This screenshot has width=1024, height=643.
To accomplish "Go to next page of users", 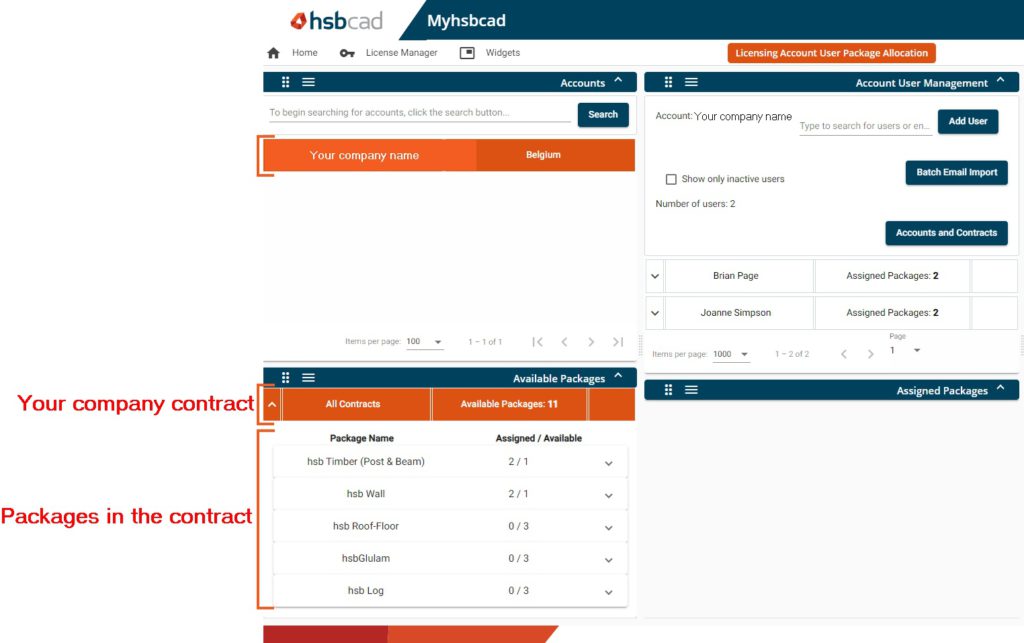I will (x=871, y=354).
